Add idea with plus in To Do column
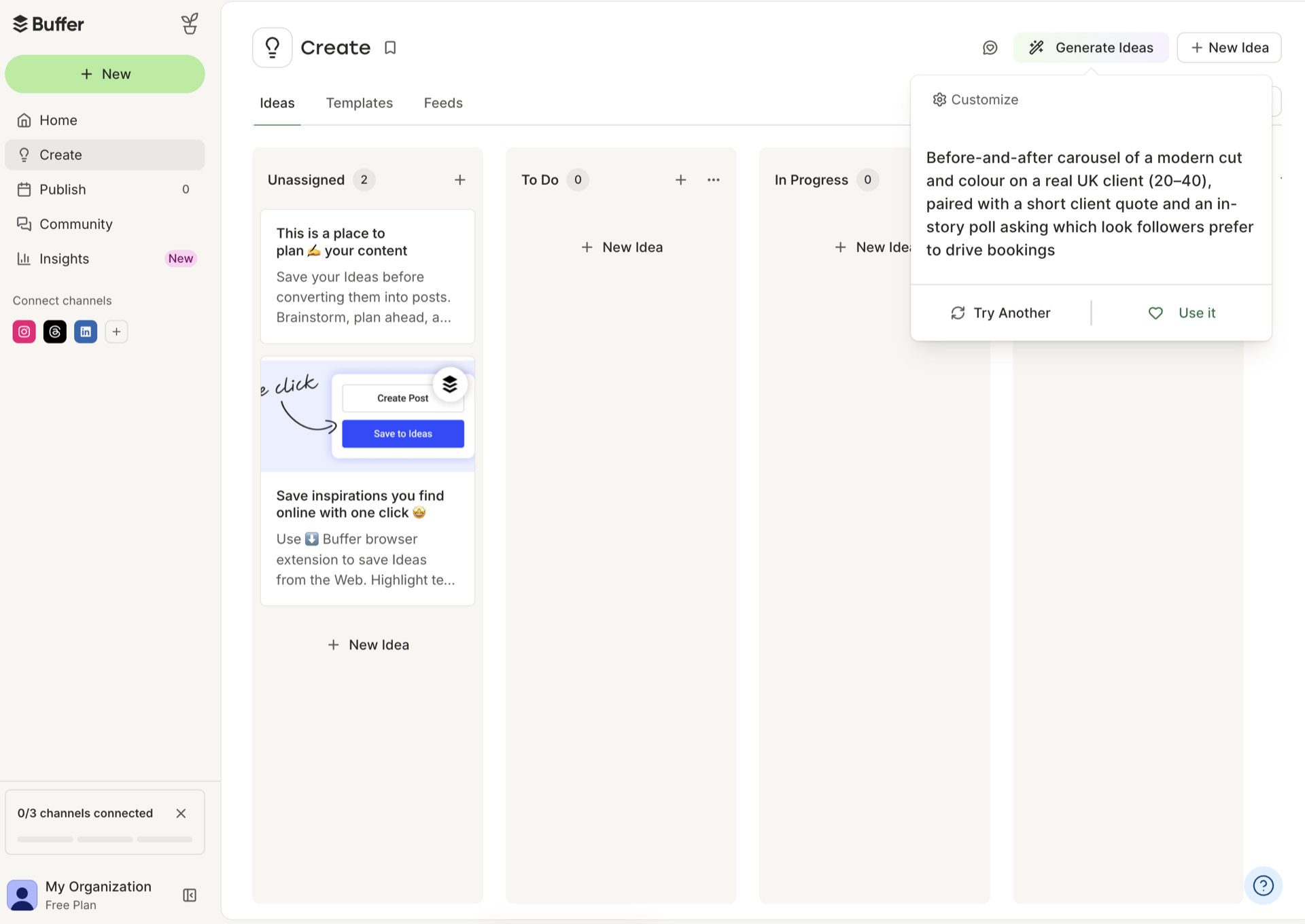1305x924 pixels. coord(681,180)
